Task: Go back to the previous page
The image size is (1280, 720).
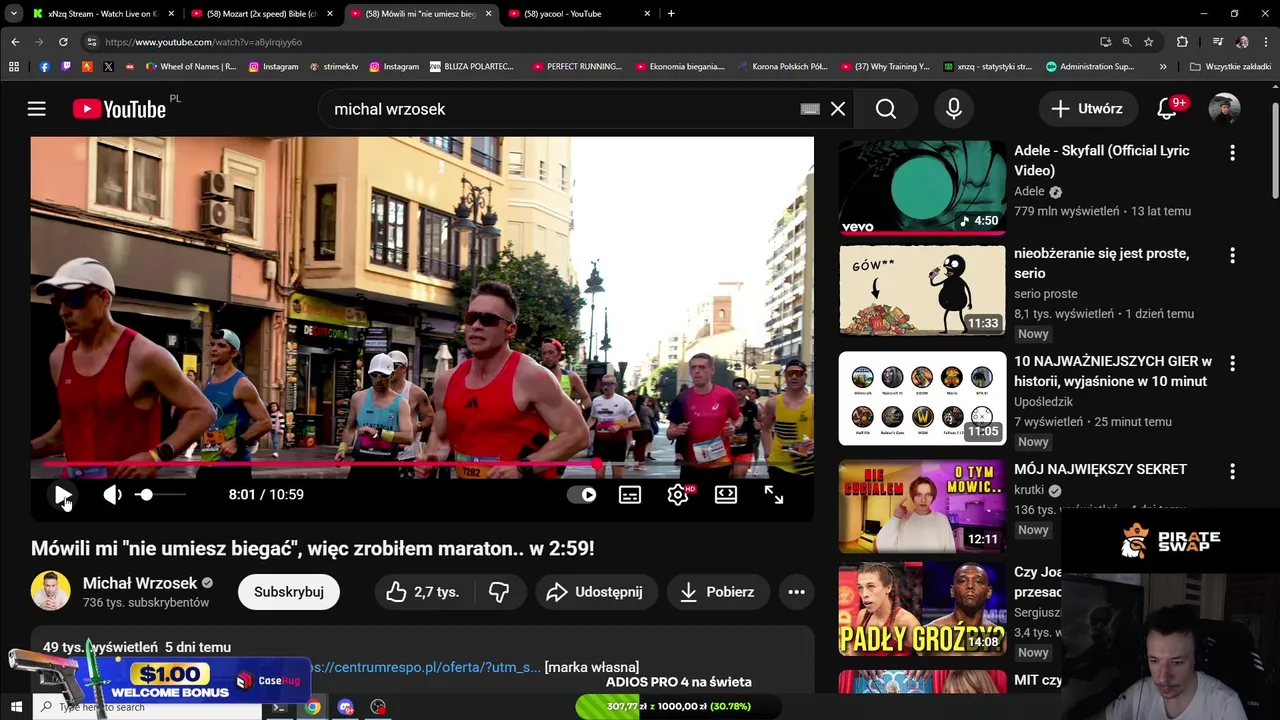Action: [15, 42]
